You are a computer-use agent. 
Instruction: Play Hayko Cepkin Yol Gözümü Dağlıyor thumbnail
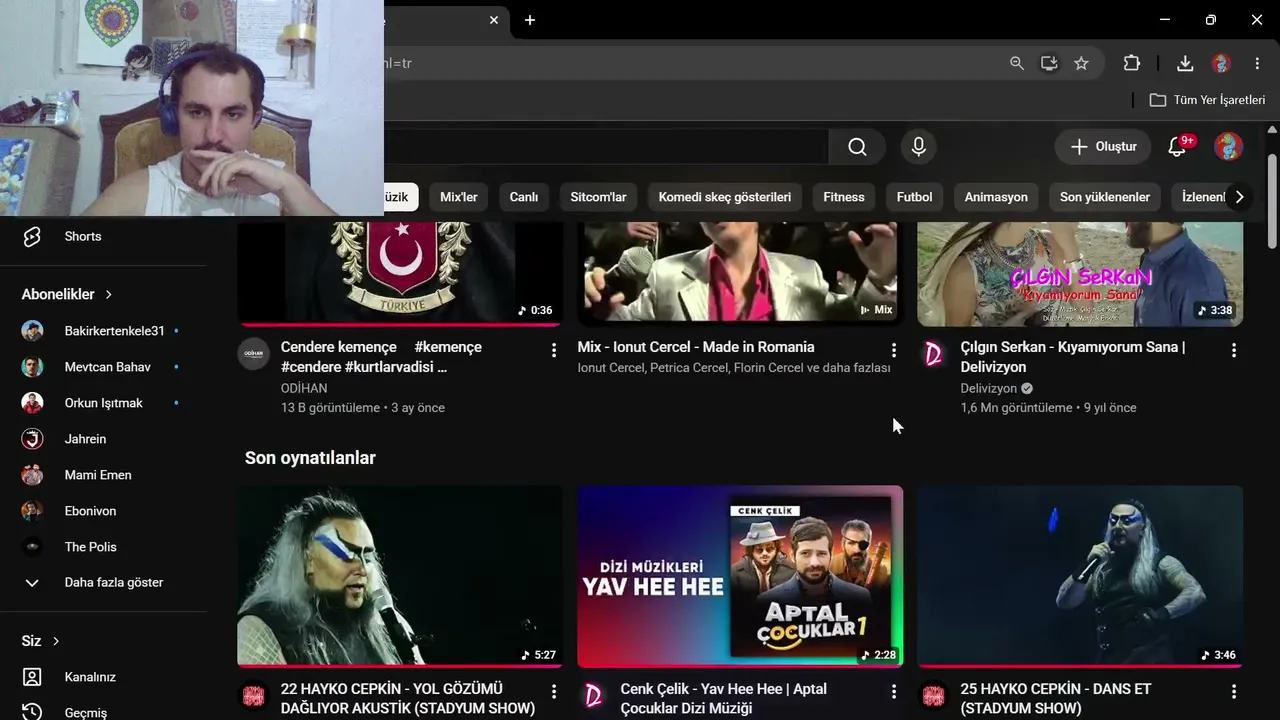click(400, 576)
